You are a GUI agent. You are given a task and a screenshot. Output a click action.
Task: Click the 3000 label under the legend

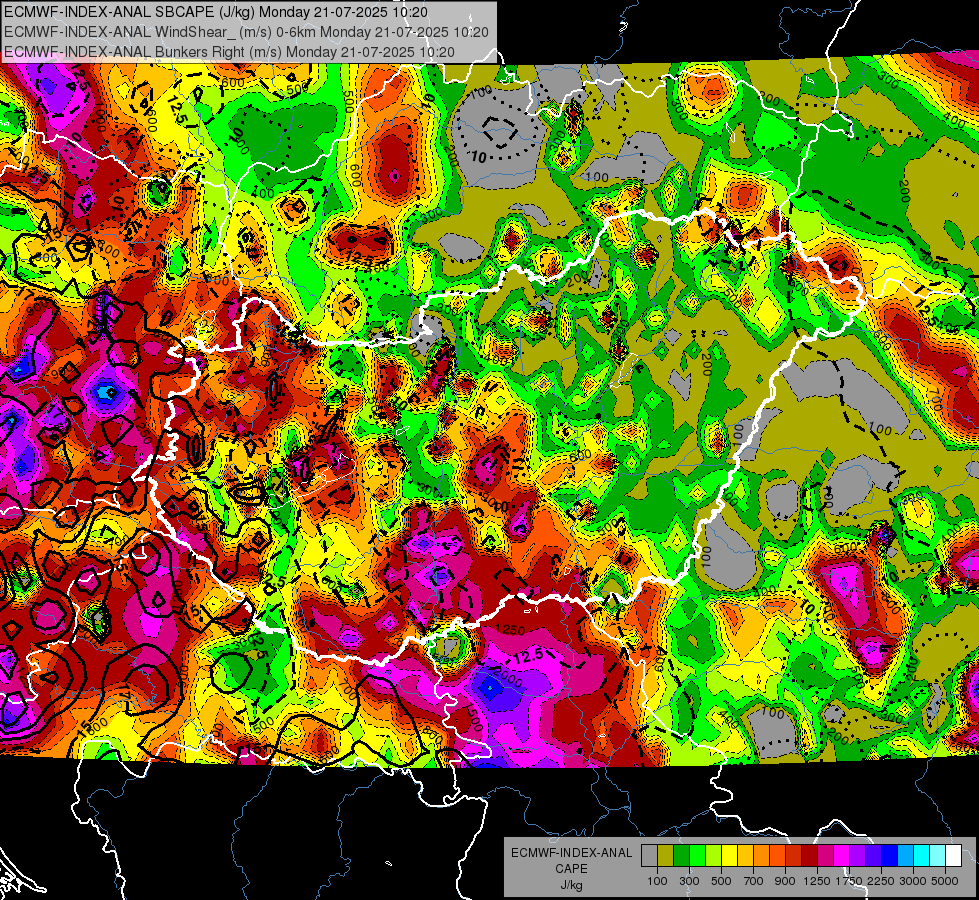point(913,881)
